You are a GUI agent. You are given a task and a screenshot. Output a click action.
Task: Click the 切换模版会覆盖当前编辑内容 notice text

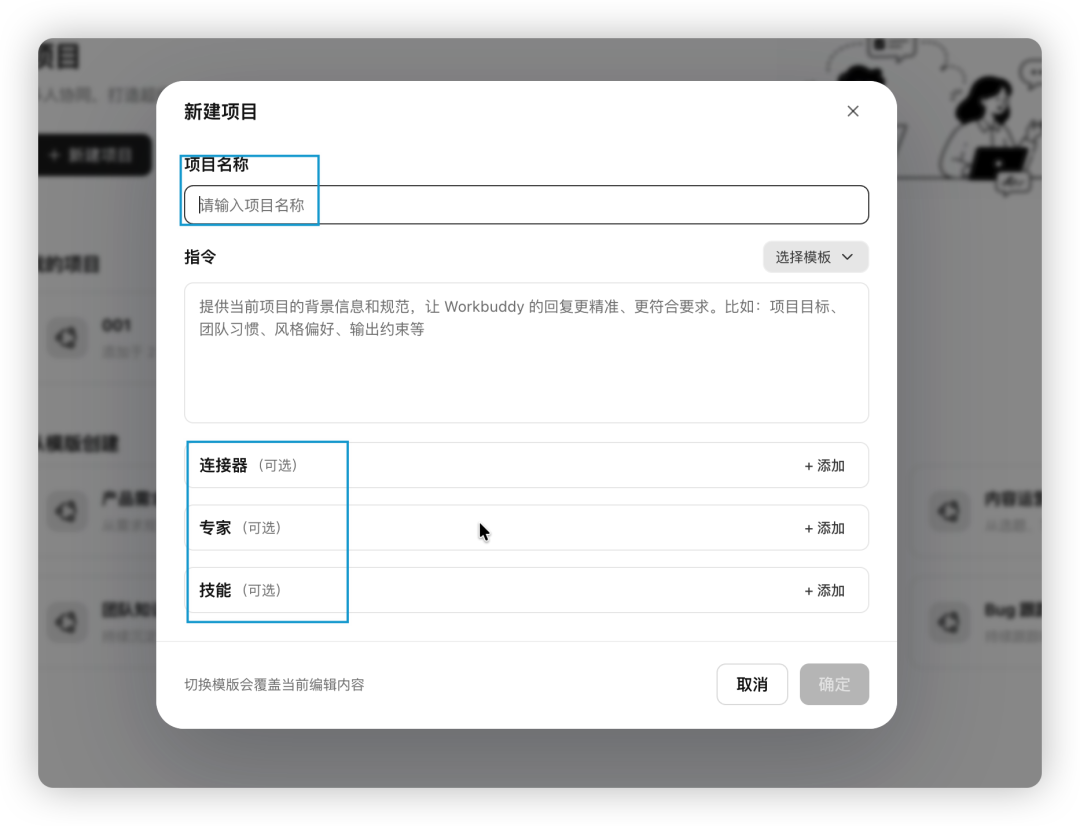274,685
